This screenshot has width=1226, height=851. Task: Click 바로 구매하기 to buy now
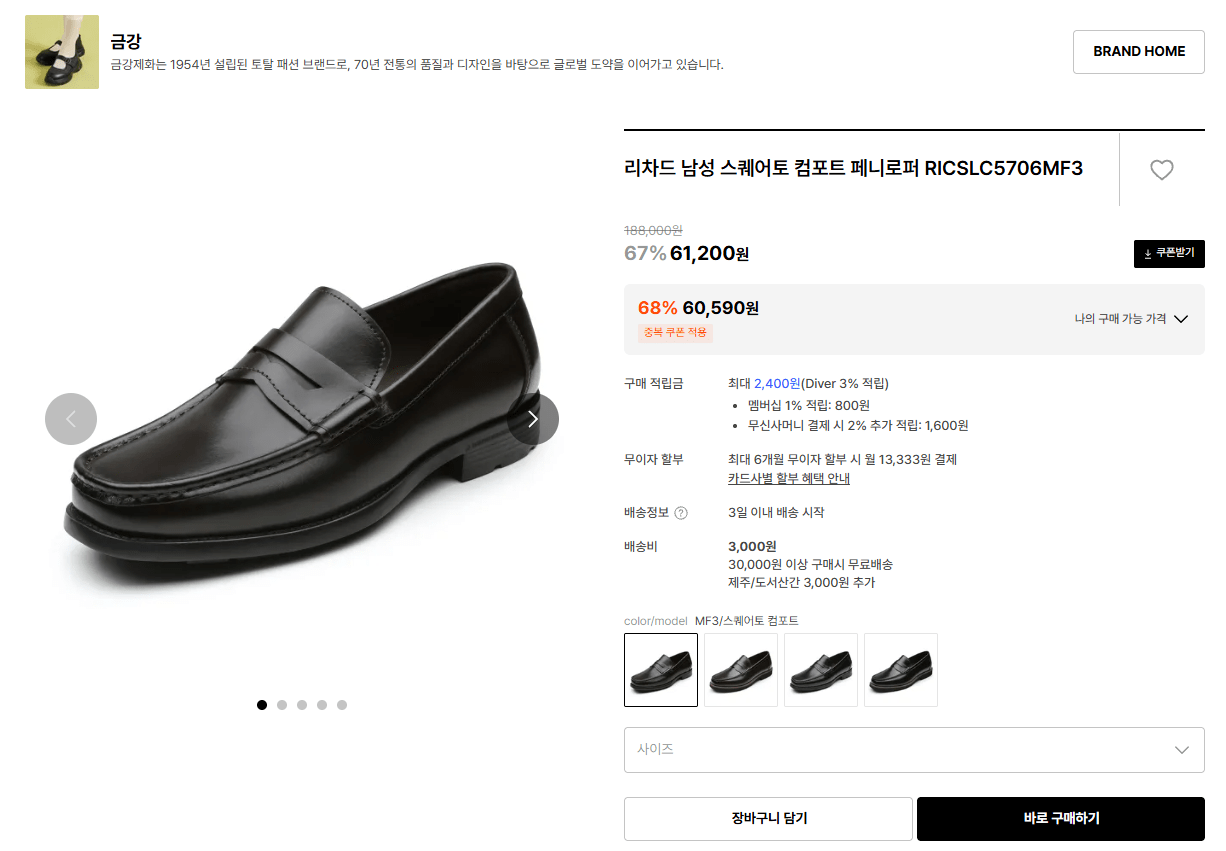coord(1060,818)
